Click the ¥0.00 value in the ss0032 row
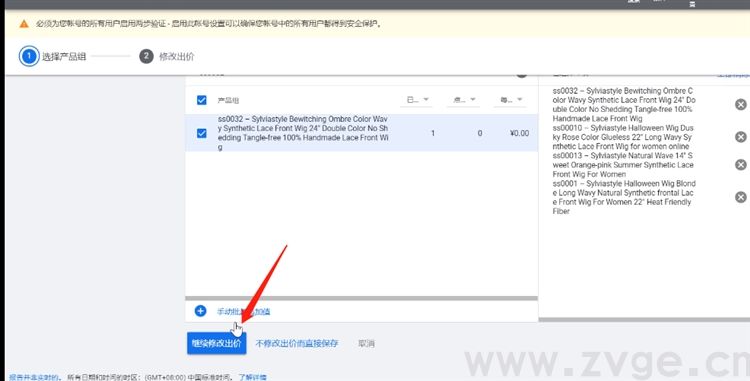Viewport: 750px width, 381px height. (519, 133)
